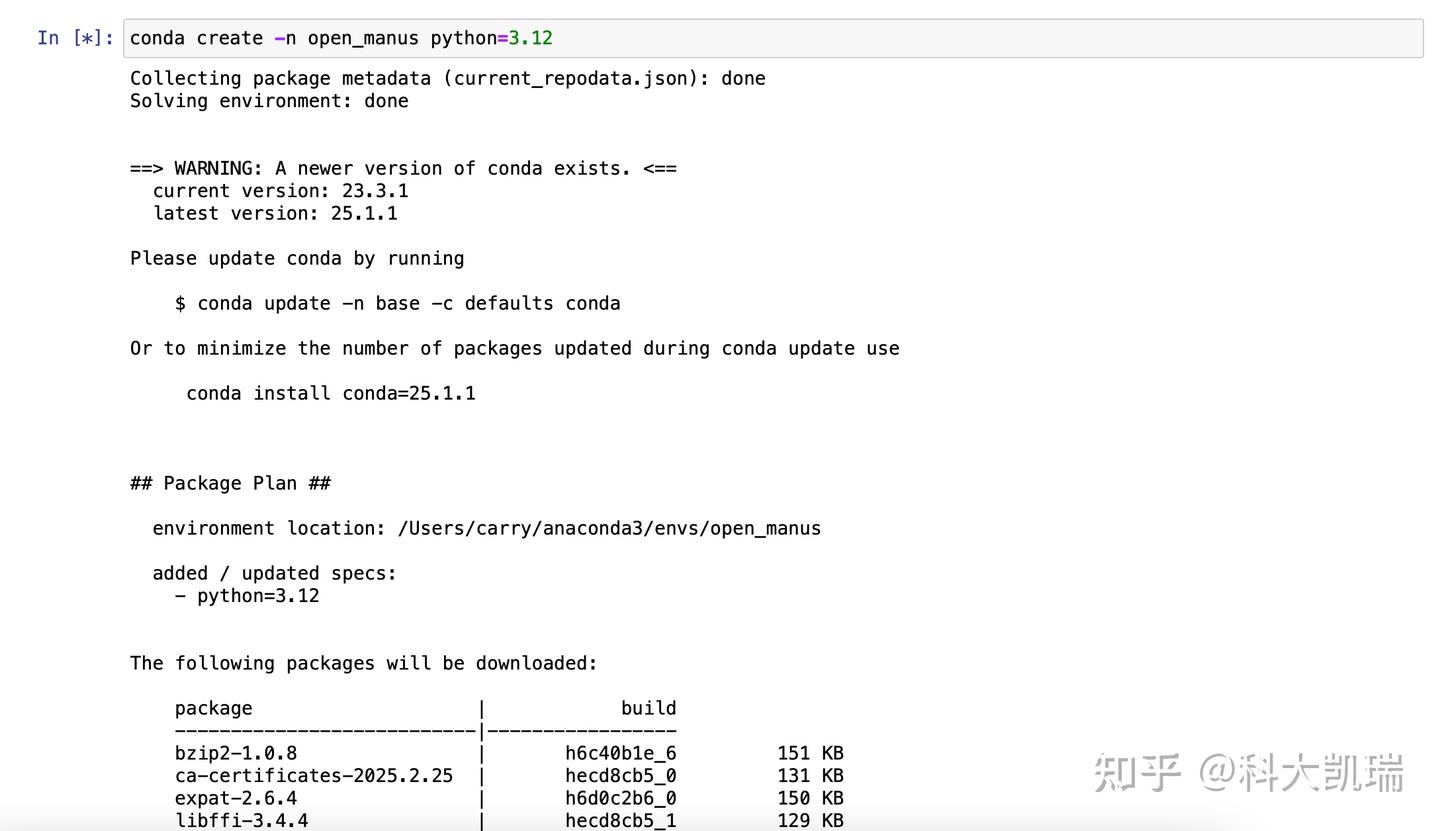
Task: Click build value 'h6d0c2b6_0'
Action: click(x=621, y=798)
